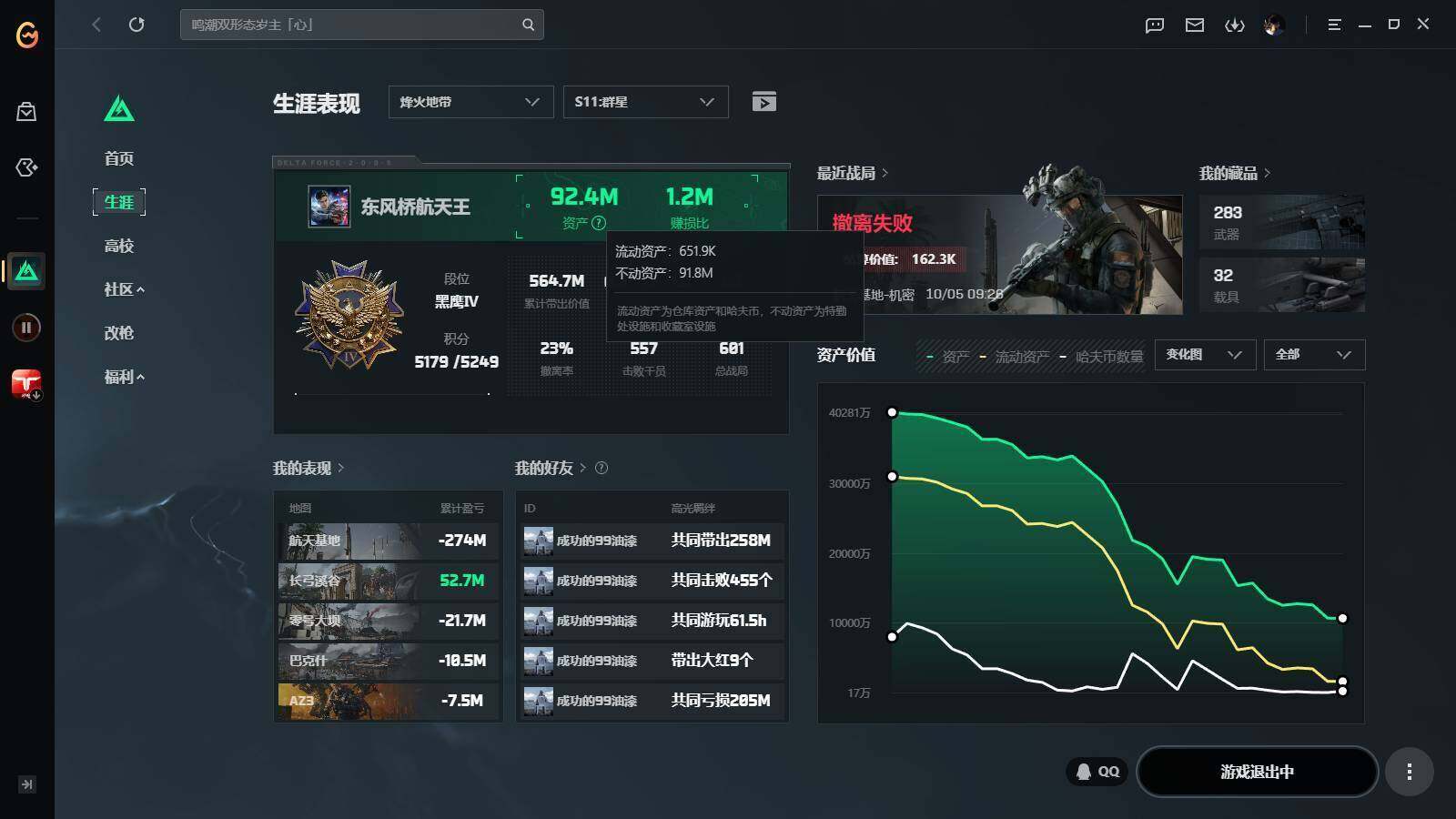Image resolution: width=1456 pixels, height=819 pixels.
Task: Open the 全部 time range dropdown
Action: tap(1314, 355)
